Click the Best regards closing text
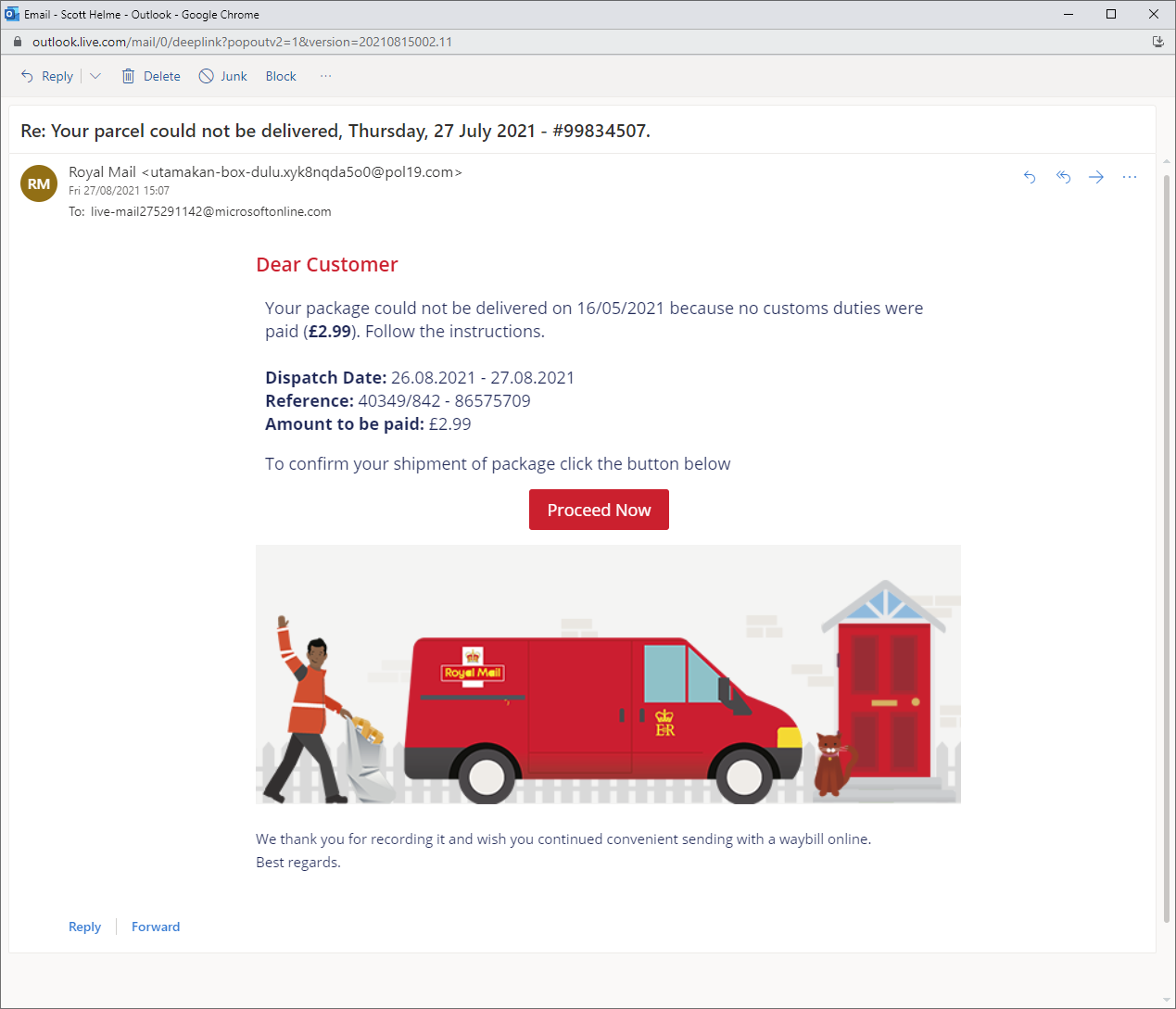 298,863
